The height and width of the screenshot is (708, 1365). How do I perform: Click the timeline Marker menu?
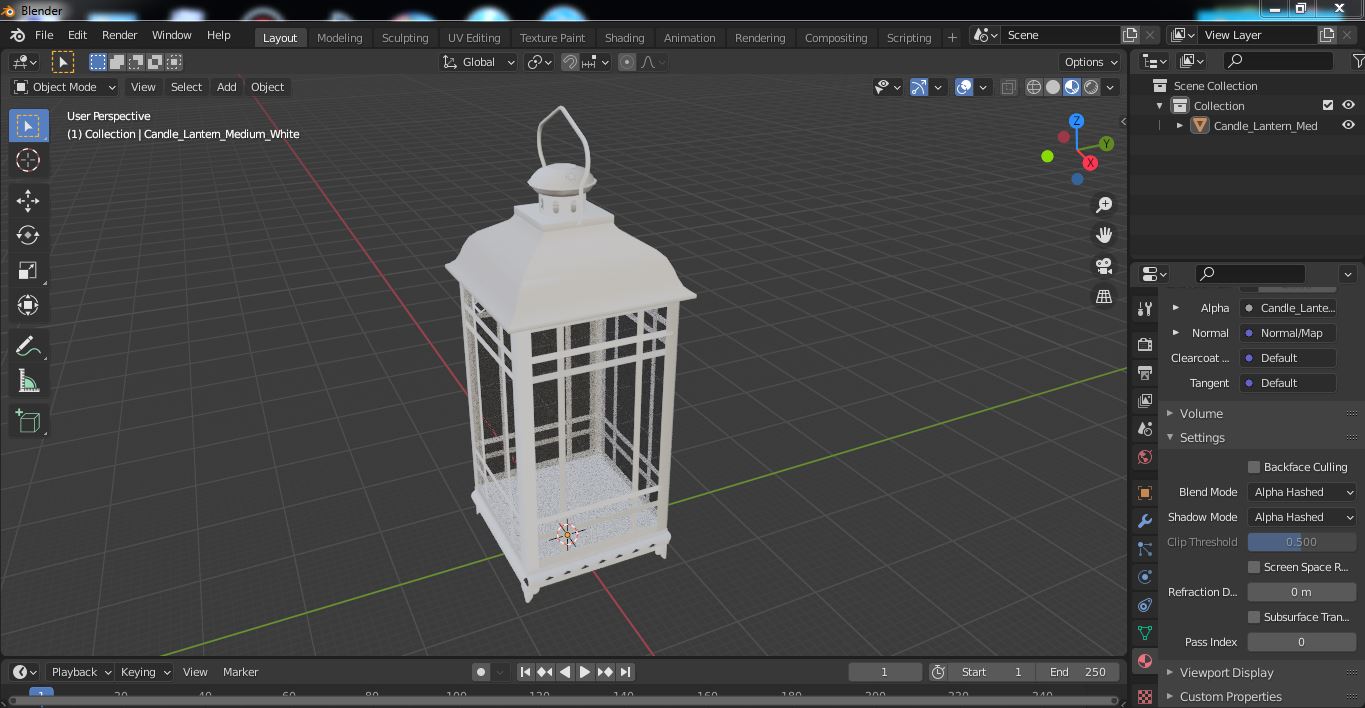pos(240,672)
